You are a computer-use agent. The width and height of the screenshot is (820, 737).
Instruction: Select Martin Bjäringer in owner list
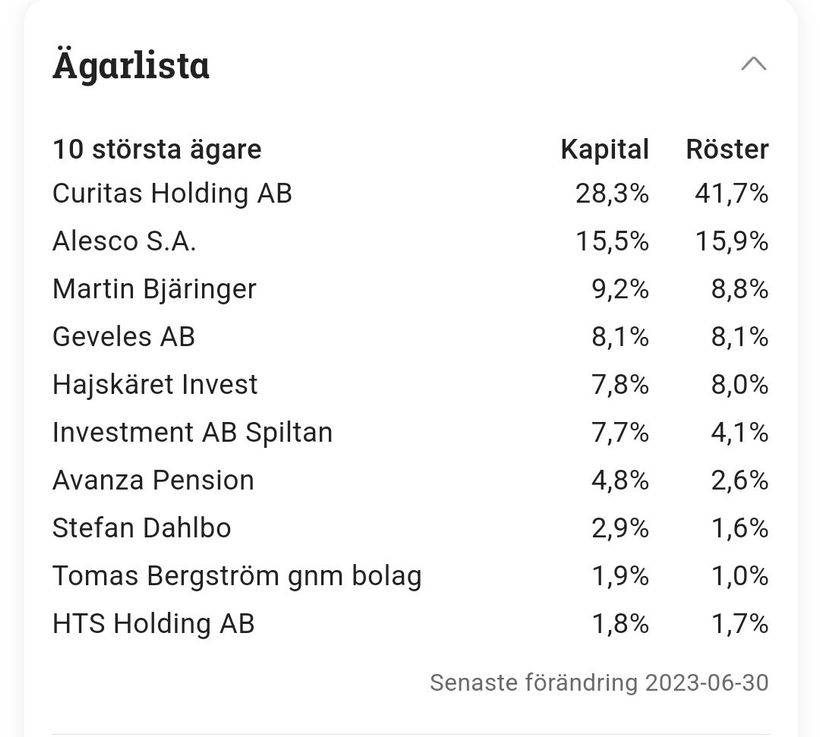[x=154, y=289]
